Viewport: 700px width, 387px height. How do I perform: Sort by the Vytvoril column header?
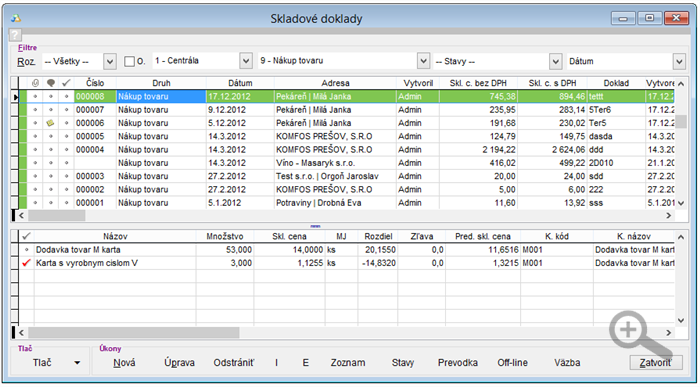pyautogui.click(x=418, y=83)
